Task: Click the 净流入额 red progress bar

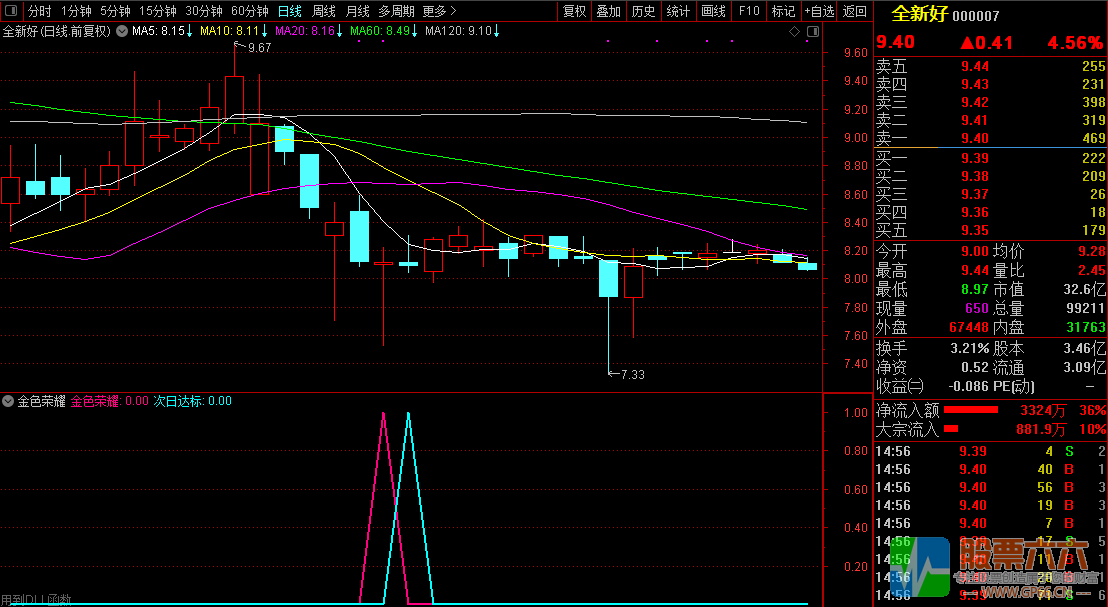Action: click(971, 410)
